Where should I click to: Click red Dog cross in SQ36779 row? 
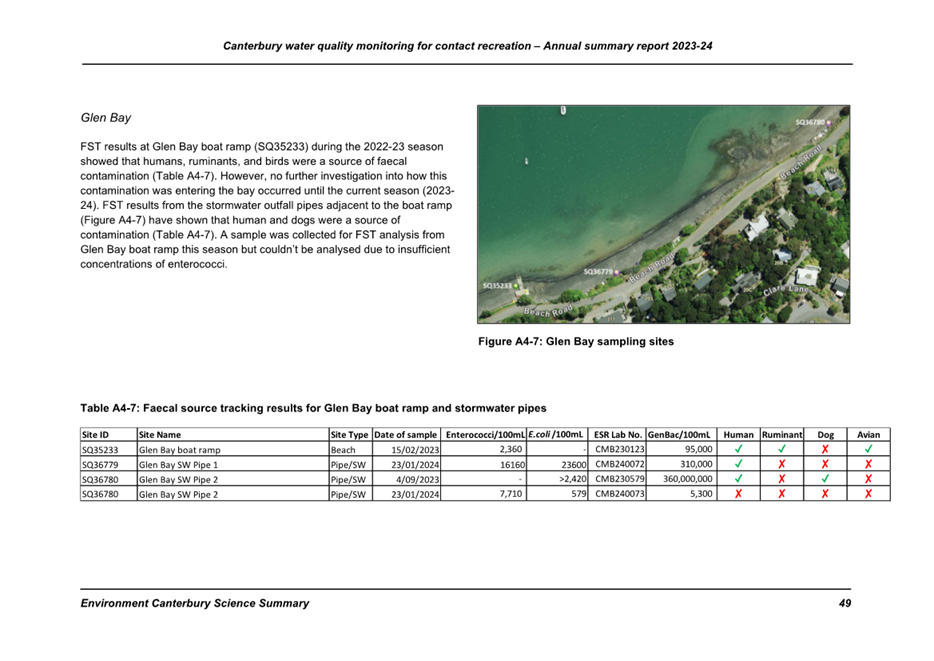tap(825, 465)
